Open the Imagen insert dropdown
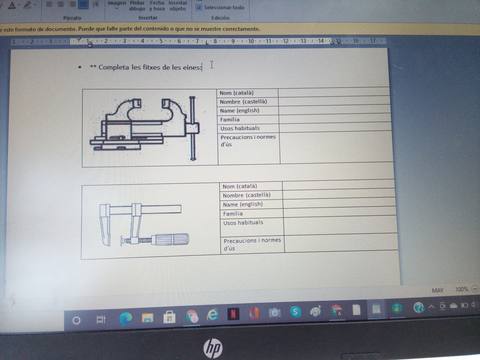480x360 pixels. click(117, 5)
